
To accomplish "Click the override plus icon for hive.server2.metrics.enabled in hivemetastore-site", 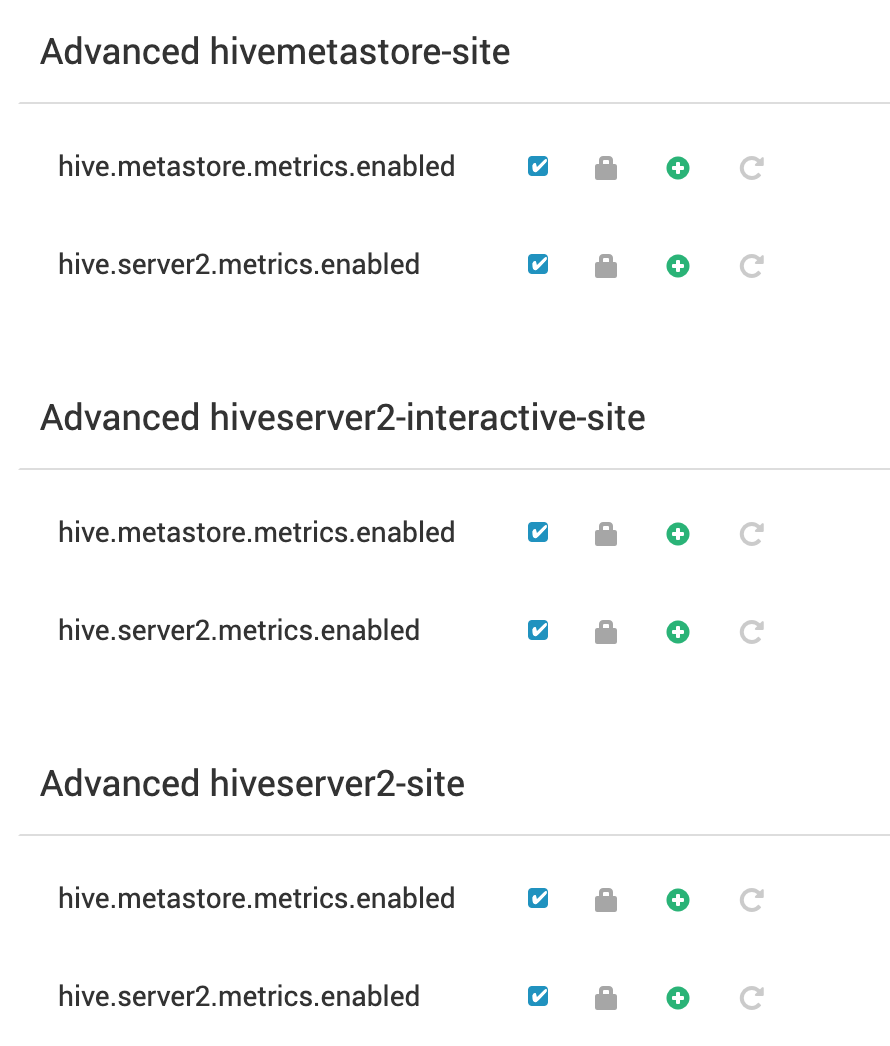I will [677, 265].
